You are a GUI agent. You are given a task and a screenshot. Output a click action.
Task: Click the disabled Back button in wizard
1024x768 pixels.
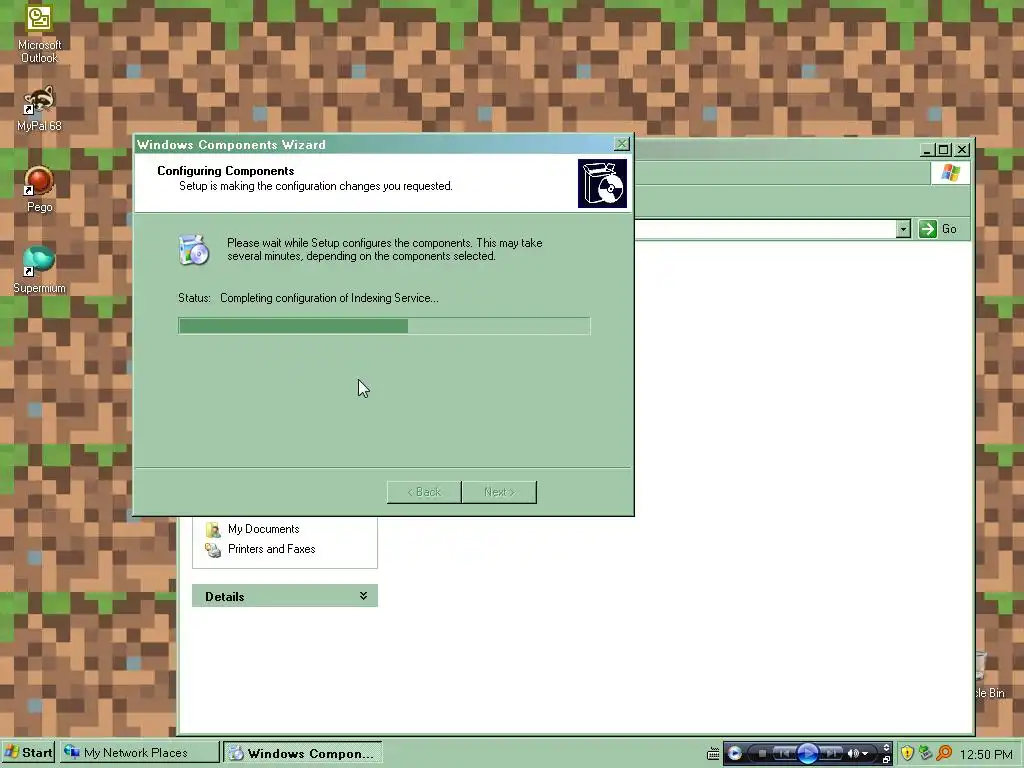click(x=424, y=492)
